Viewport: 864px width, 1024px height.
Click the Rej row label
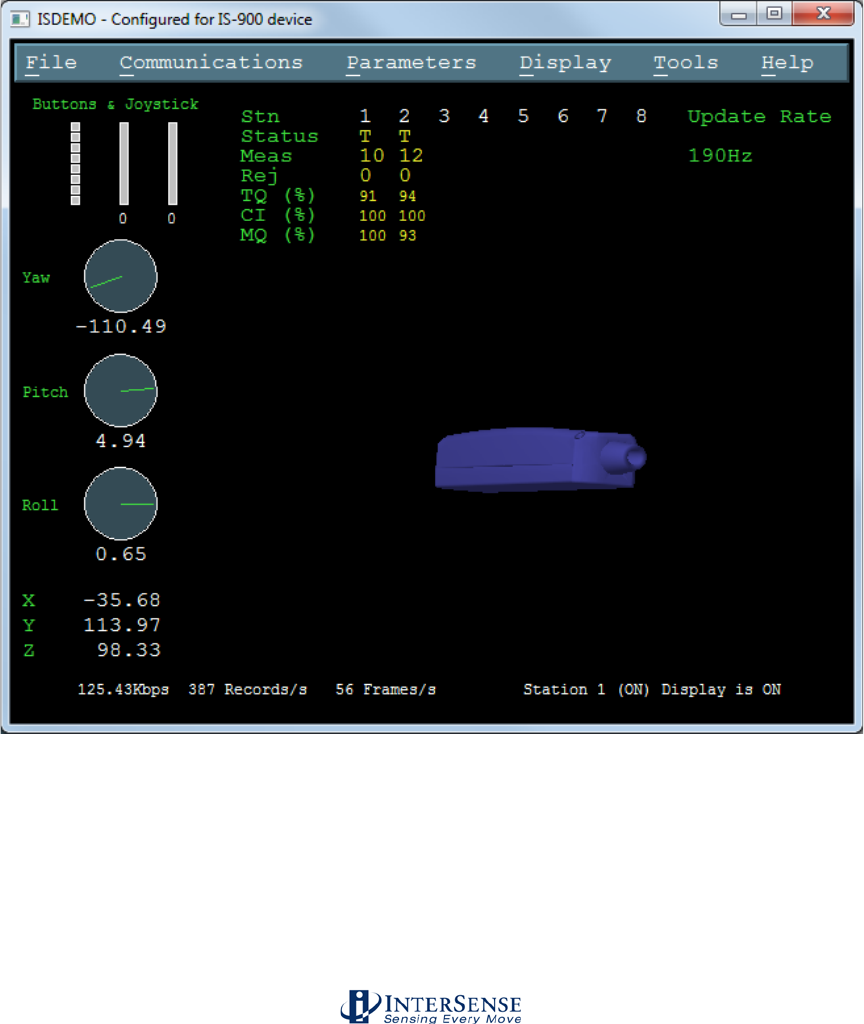(259, 176)
